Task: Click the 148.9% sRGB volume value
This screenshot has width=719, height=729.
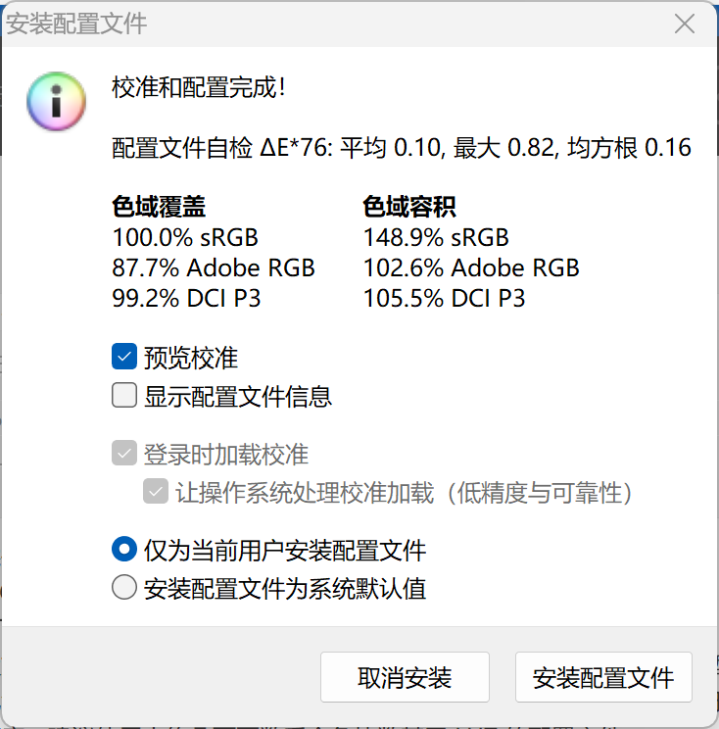Action: (x=436, y=238)
